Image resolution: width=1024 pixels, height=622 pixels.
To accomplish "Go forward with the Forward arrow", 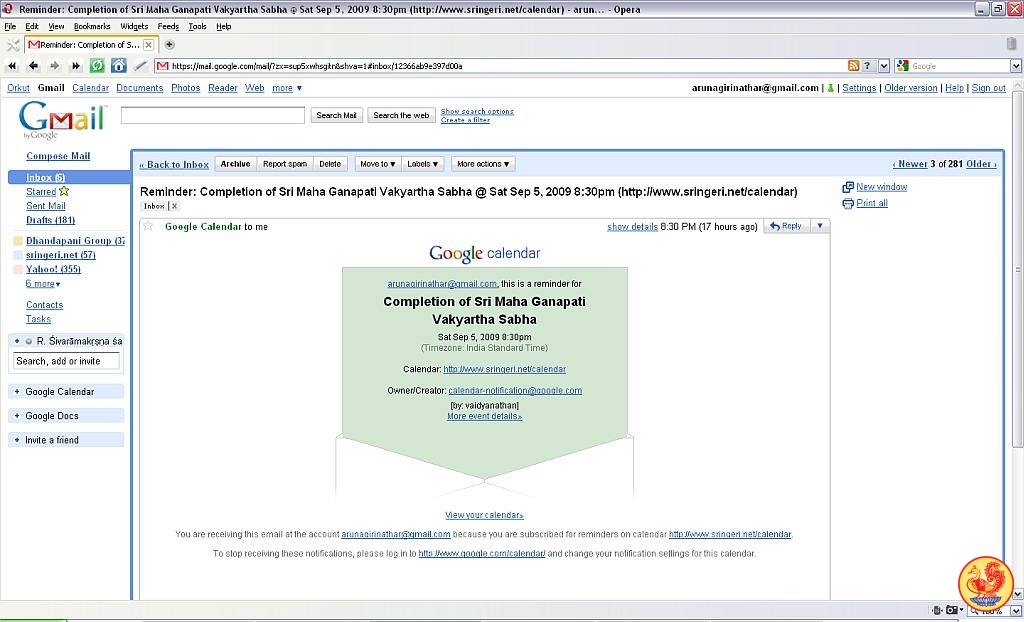I will (x=54, y=66).
